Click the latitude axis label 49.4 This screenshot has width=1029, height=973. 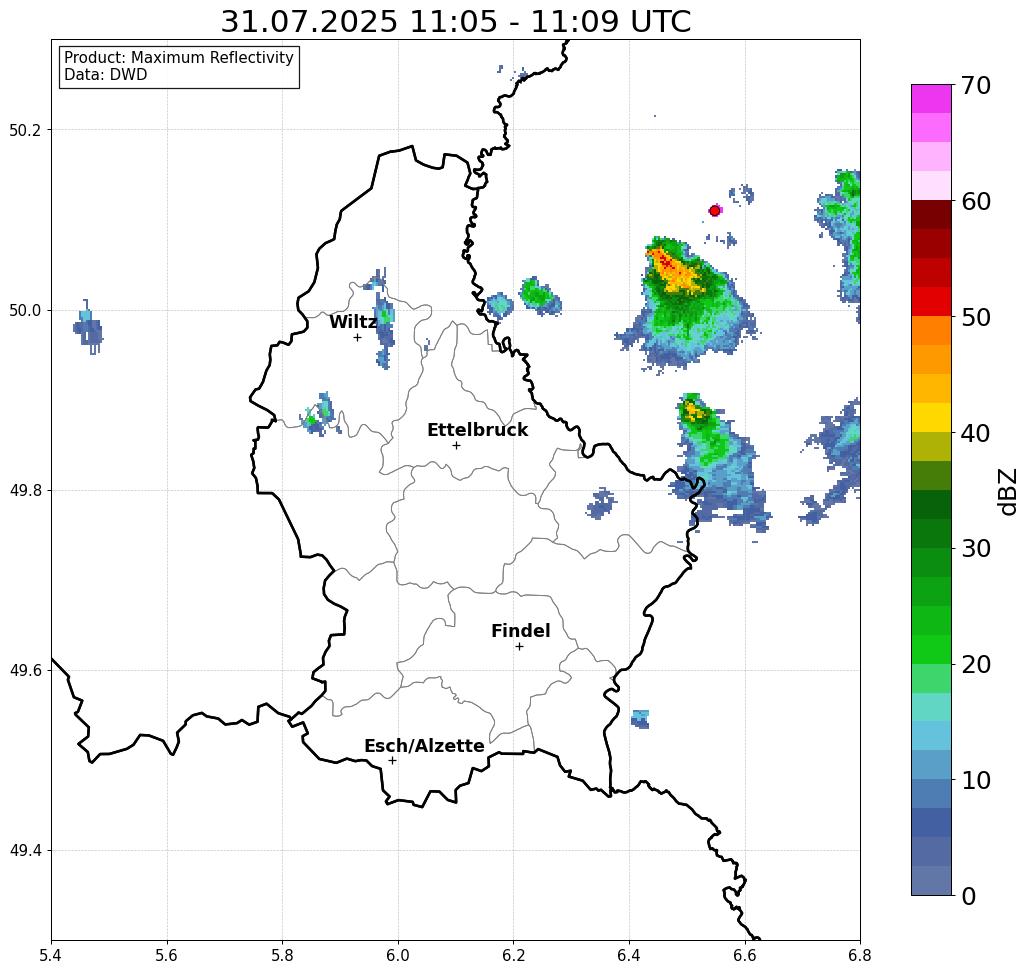[x=25, y=851]
